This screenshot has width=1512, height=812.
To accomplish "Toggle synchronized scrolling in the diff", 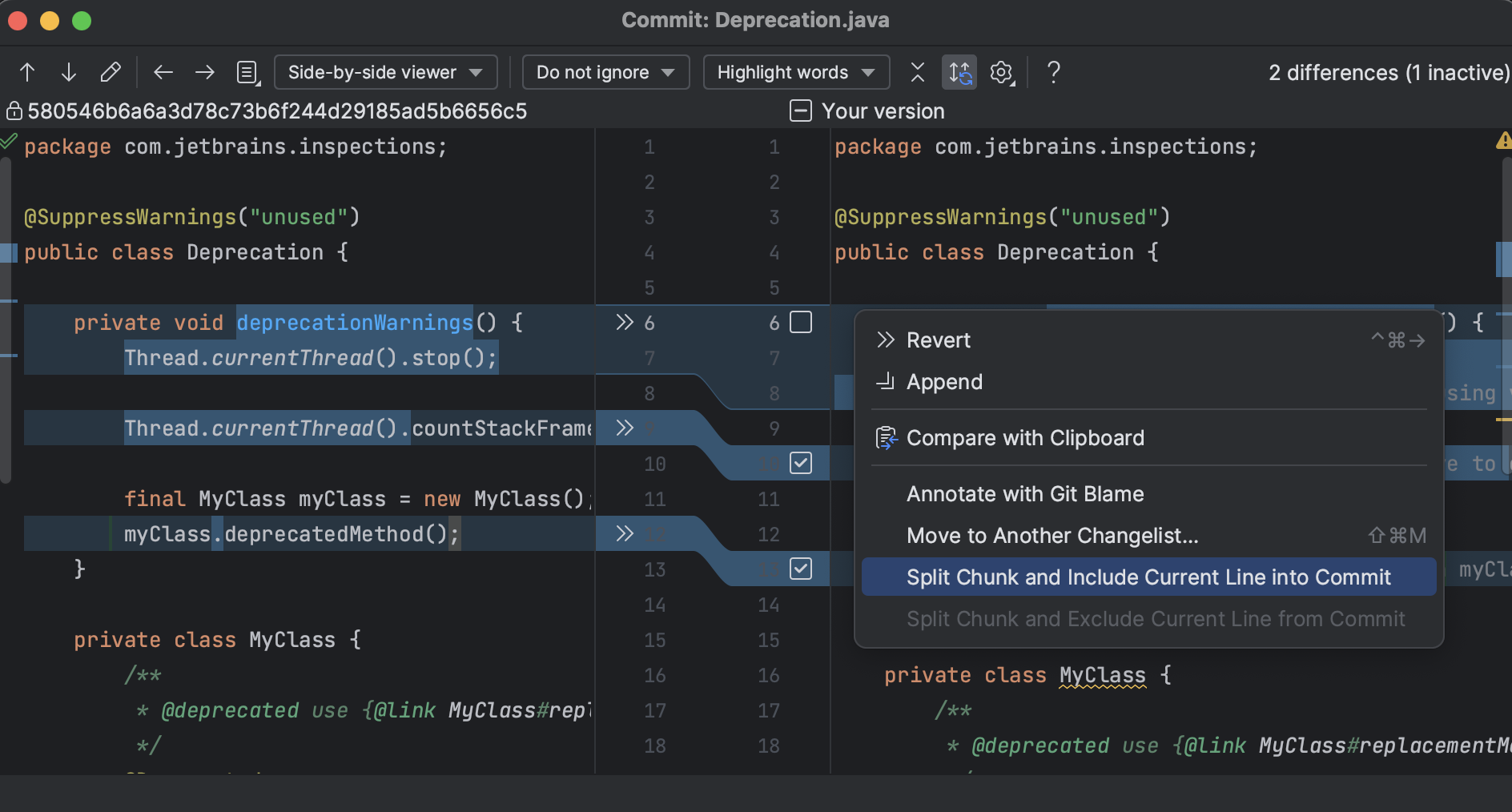I will pos(959,72).
